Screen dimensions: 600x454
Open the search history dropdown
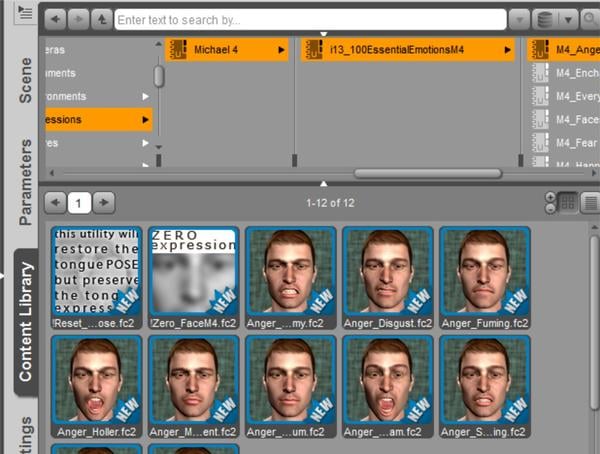pyautogui.click(x=519, y=20)
